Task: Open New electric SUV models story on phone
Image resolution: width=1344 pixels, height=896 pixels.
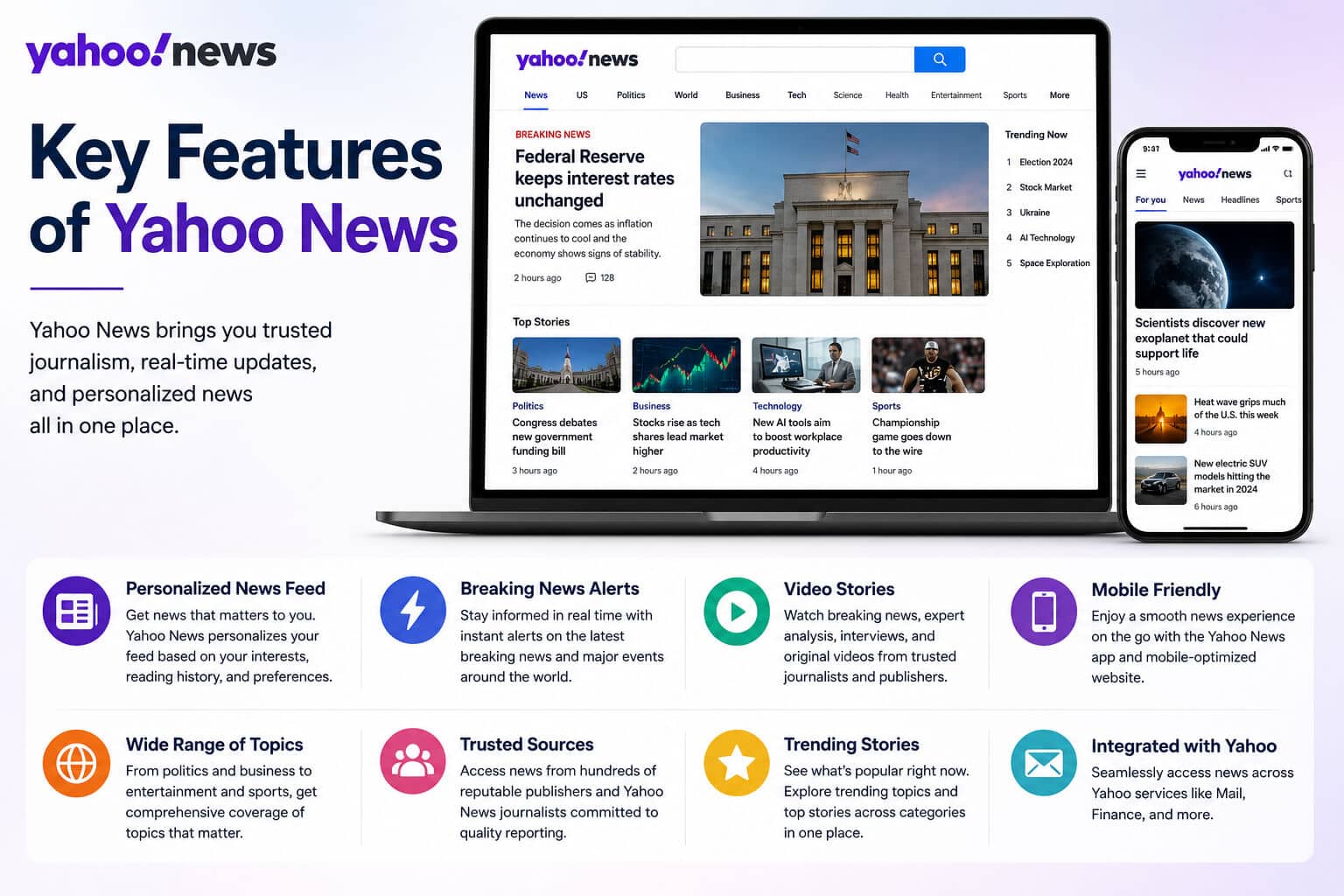Action: [x=1232, y=476]
